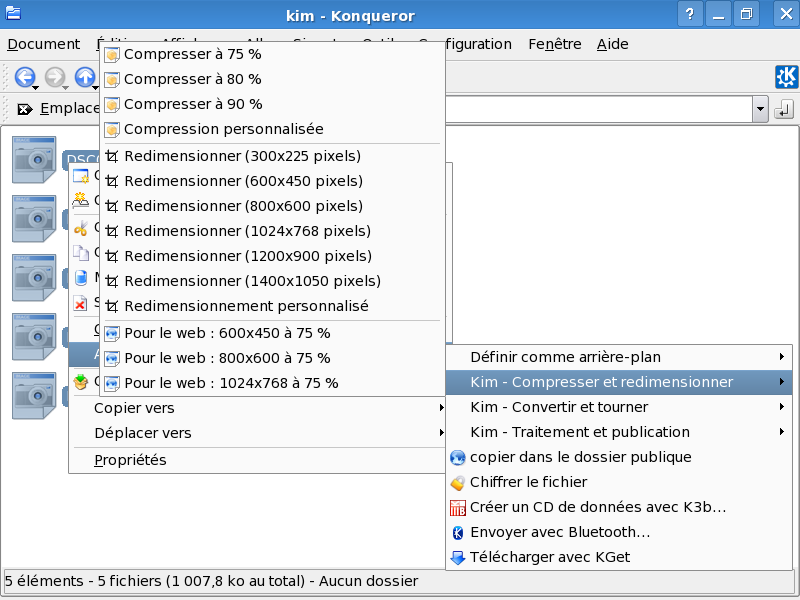This screenshot has width=800, height=600.
Task: Choose Pour le web : 800x600 à 75 %
Action: pos(272,358)
